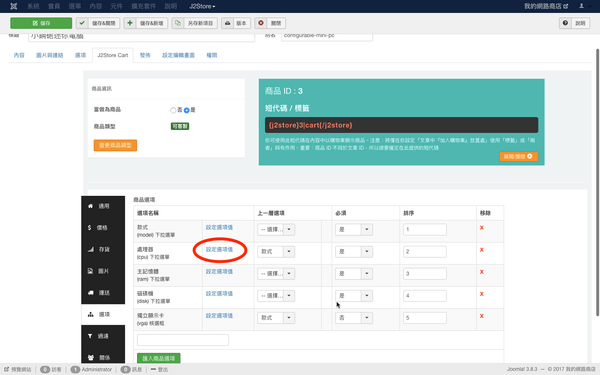This screenshot has width=600, height=375.
Task: Click the green Save (儲存) button
Action: pyautogui.click(x=41, y=23)
